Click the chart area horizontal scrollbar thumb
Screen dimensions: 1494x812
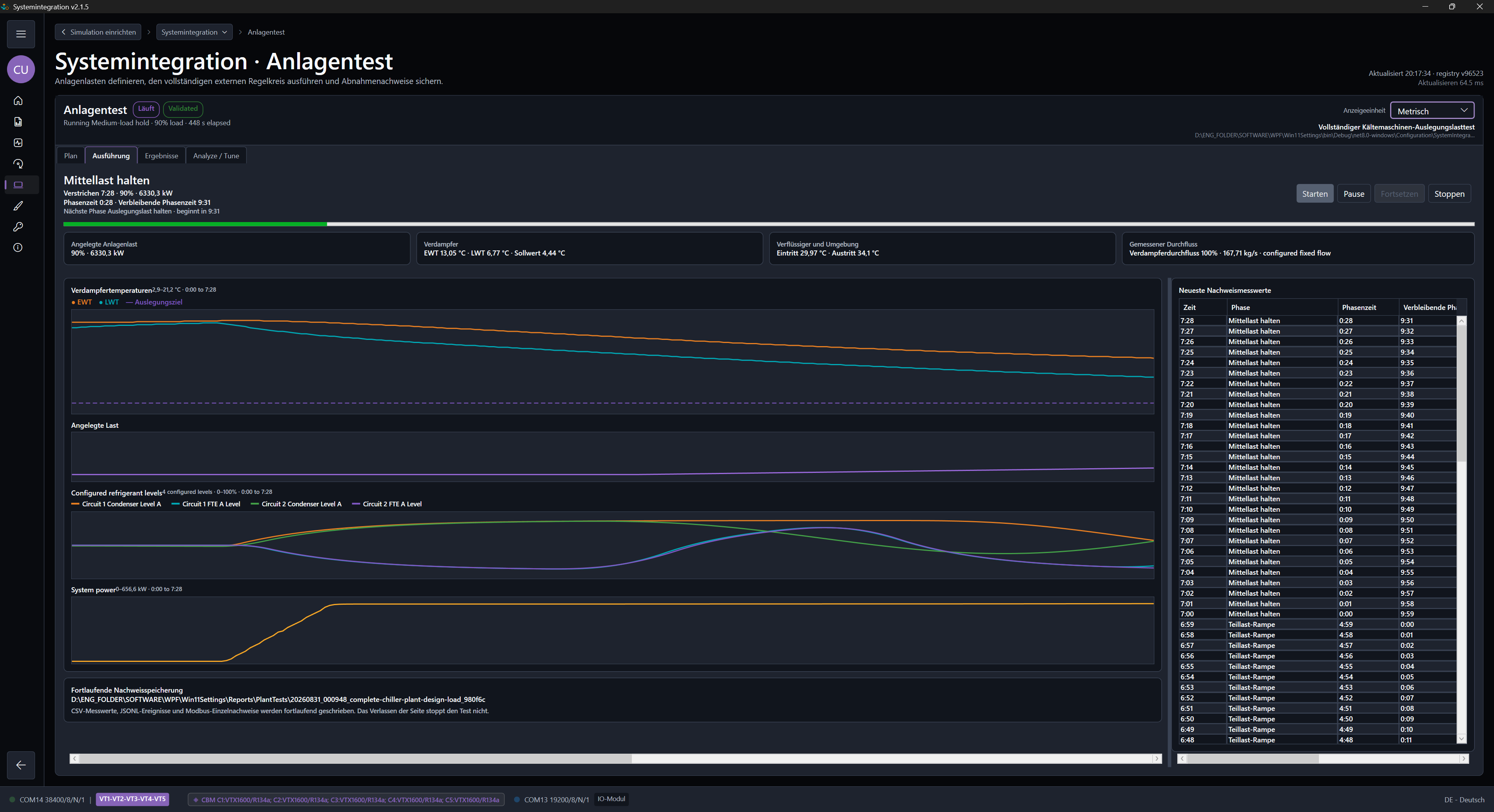pyautogui.click(x=356, y=759)
